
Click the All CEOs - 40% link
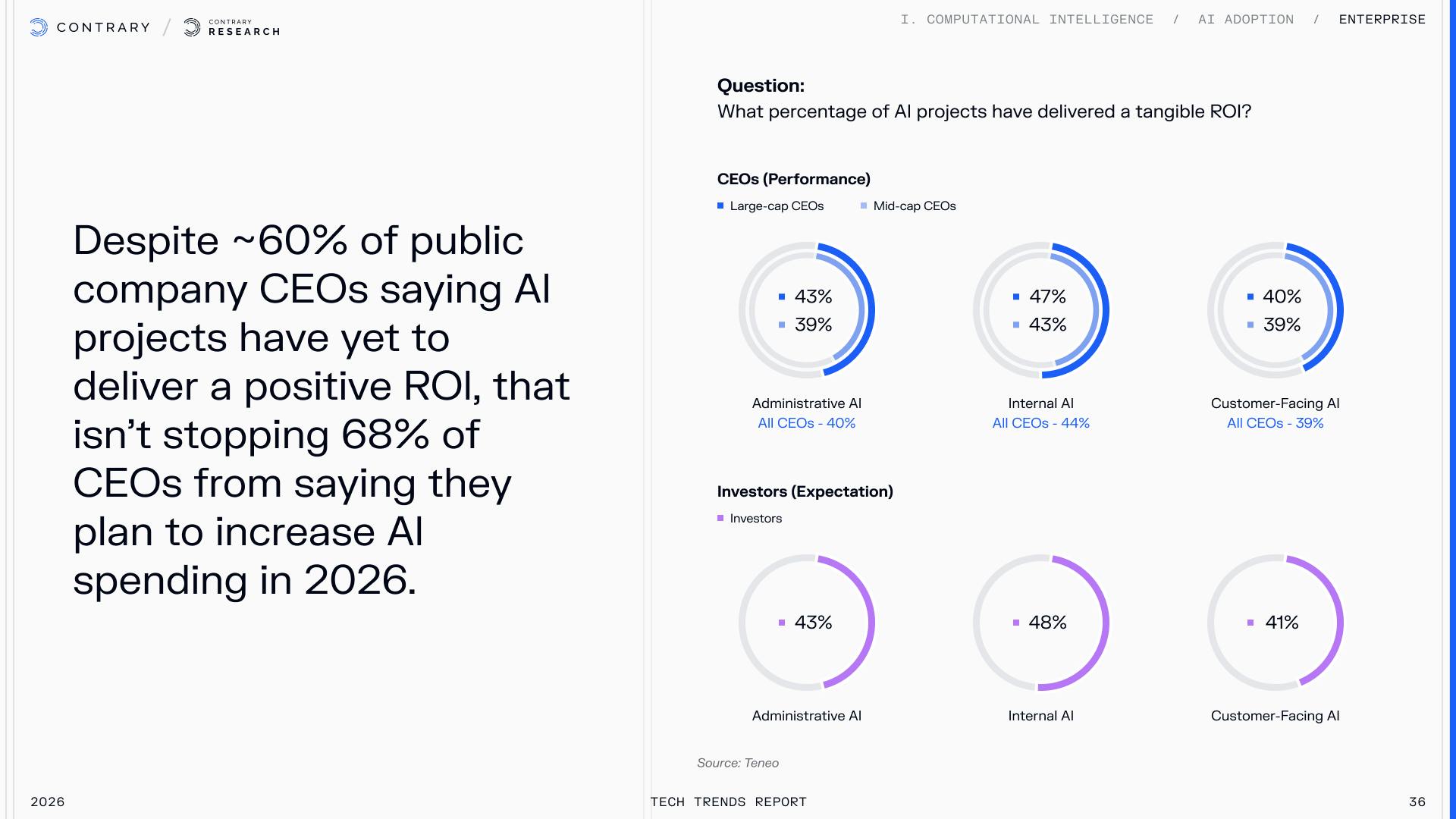tap(807, 423)
